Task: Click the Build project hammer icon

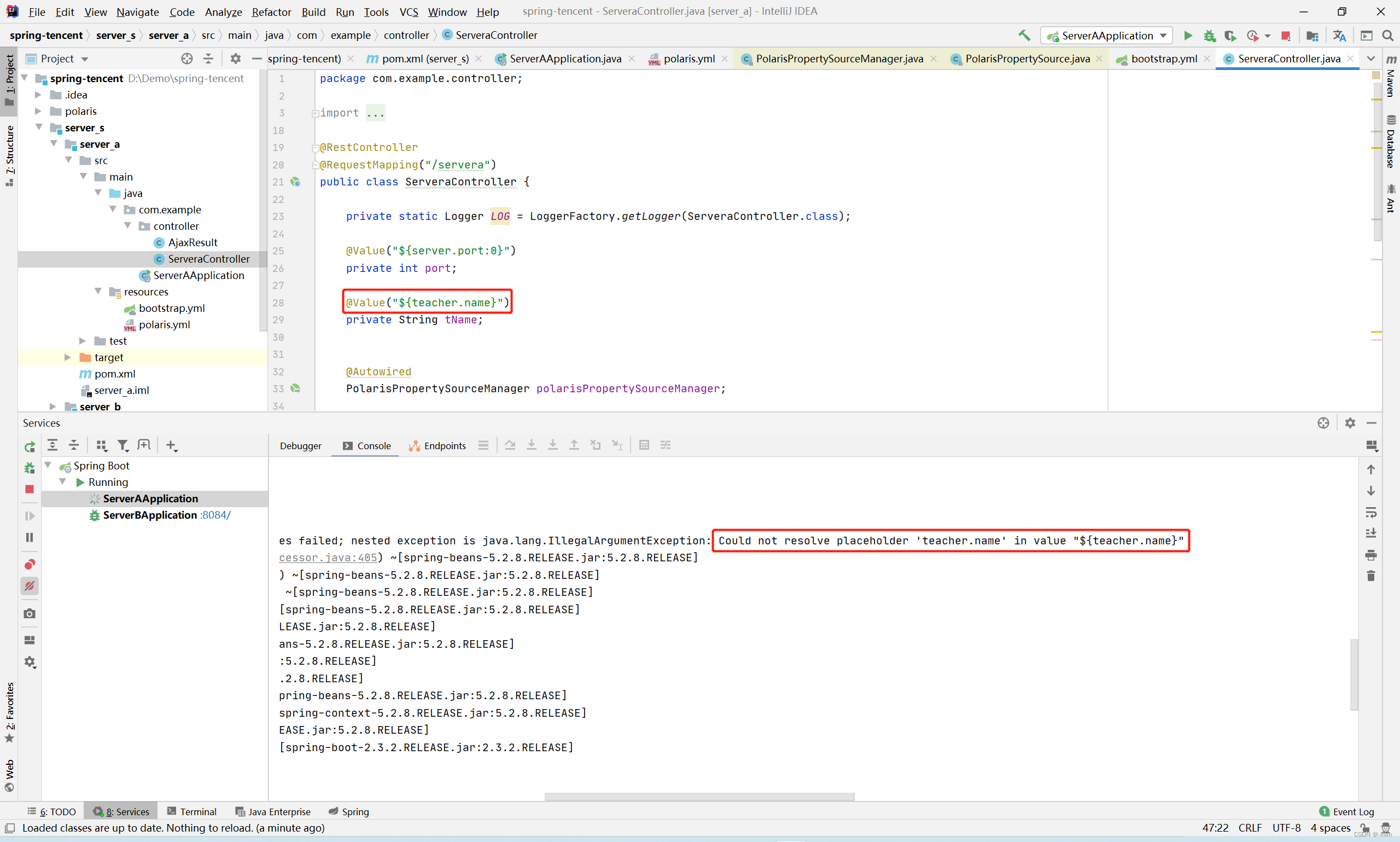Action: 1024,35
